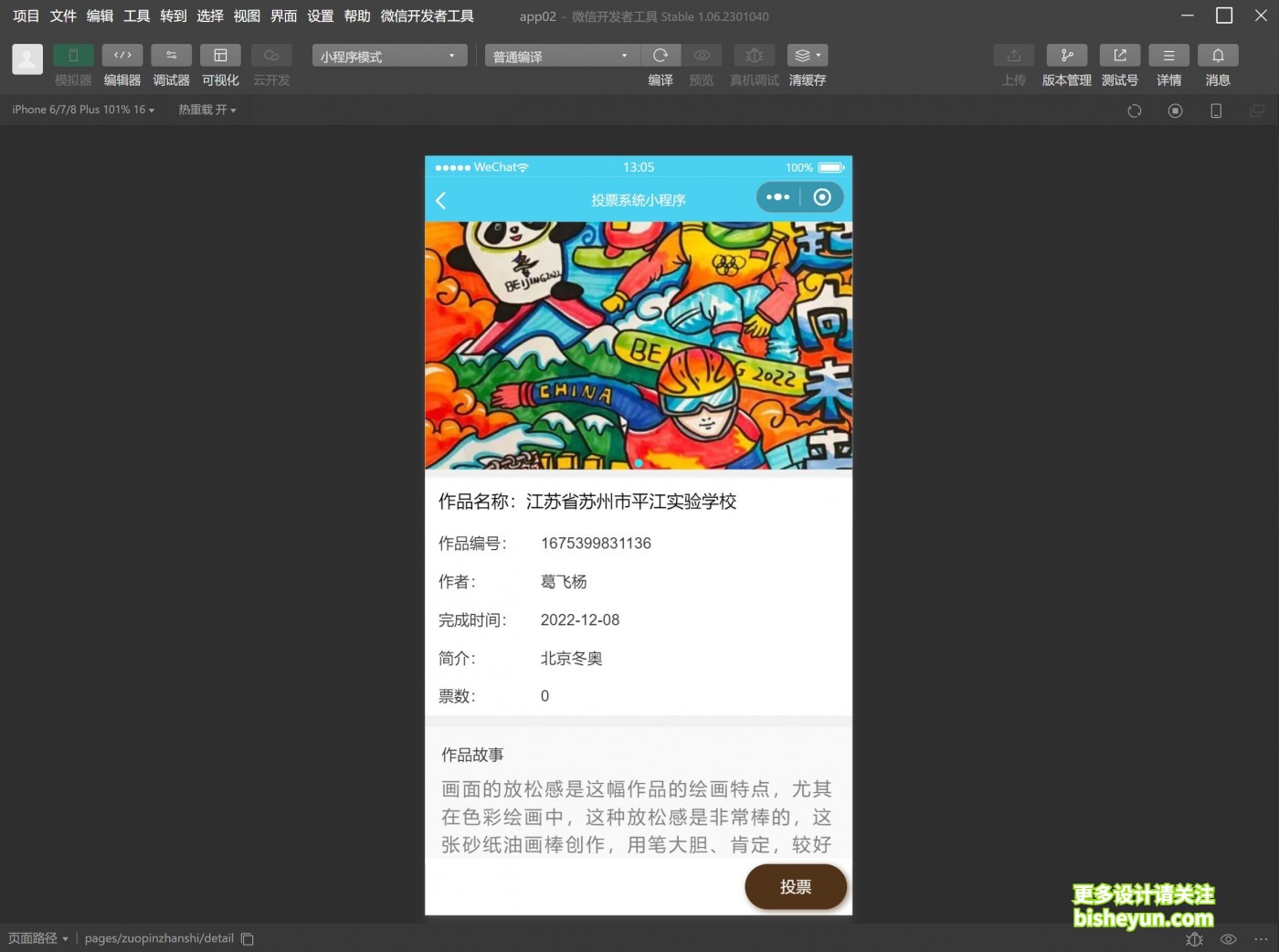1279x952 pixels.
Task: Click the real device debug icon
Action: point(755,56)
